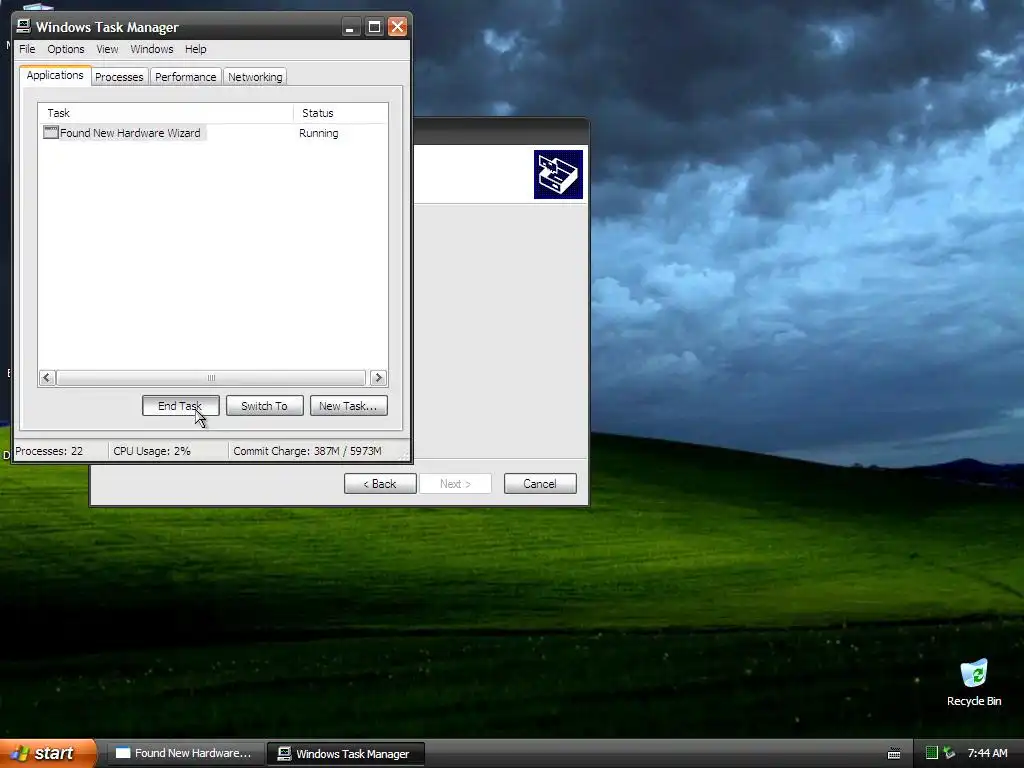Click the hardware wizard banner icon
The height and width of the screenshot is (768, 1024).
(558, 174)
